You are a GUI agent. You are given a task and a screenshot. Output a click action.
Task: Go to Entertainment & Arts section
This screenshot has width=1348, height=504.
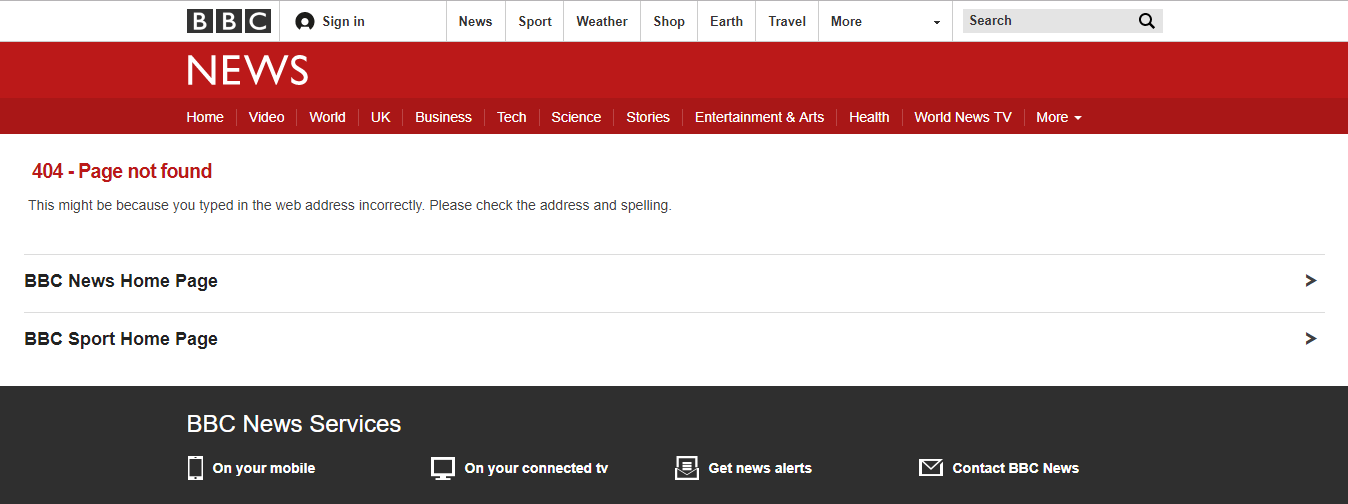(x=759, y=117)
